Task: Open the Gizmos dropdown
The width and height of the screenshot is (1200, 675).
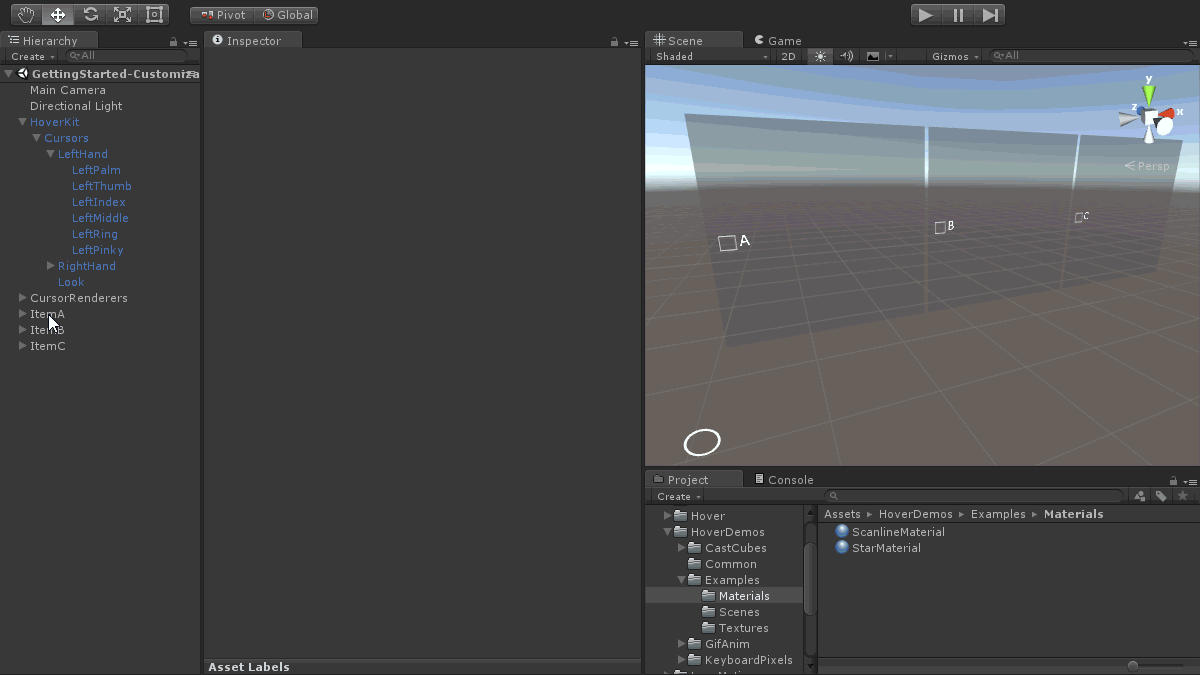Action: coord(955,57)
